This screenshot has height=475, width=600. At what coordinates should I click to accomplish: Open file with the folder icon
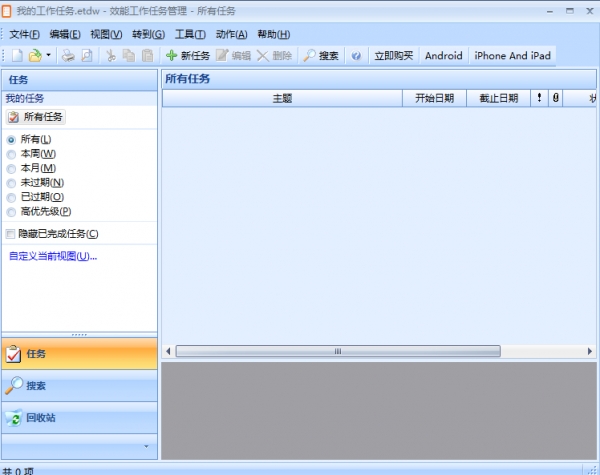35,56
